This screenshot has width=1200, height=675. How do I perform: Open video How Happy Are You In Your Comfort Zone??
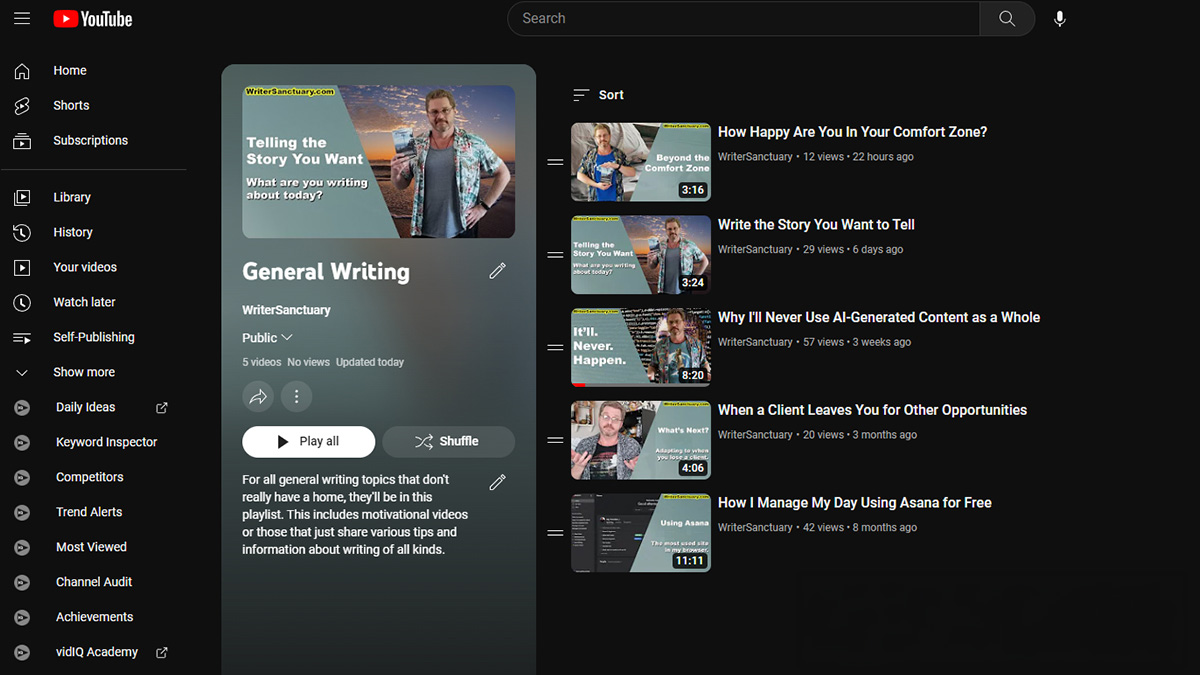tap(852, 132)
